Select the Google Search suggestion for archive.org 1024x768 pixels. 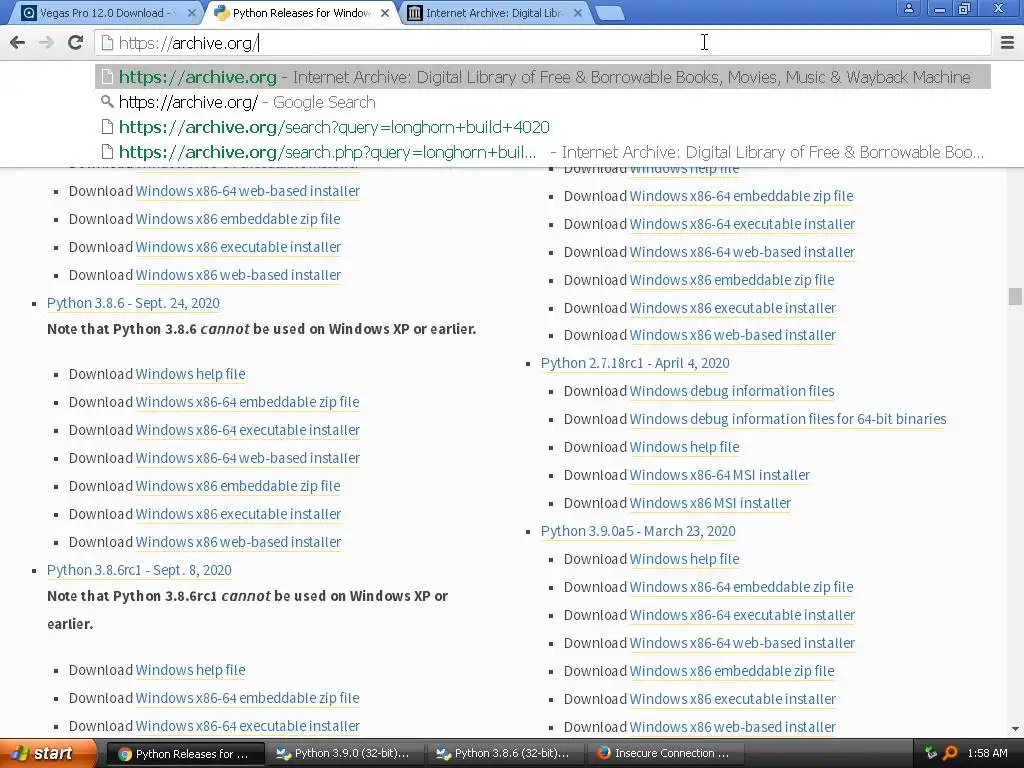(x=543, y=102)
